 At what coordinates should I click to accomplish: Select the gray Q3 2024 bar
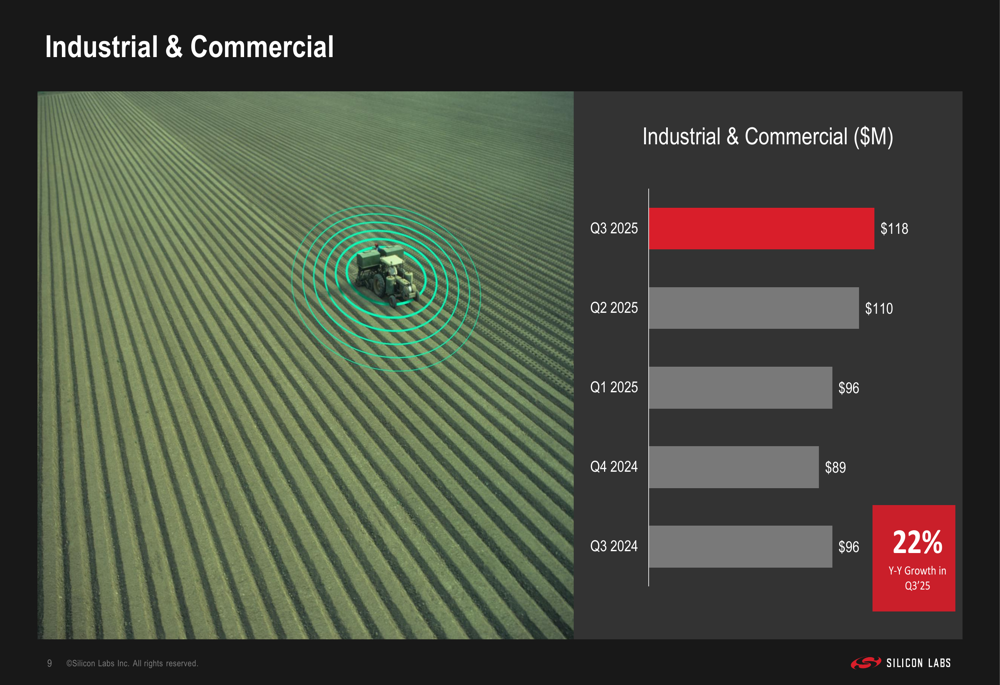tap(740, 546)
